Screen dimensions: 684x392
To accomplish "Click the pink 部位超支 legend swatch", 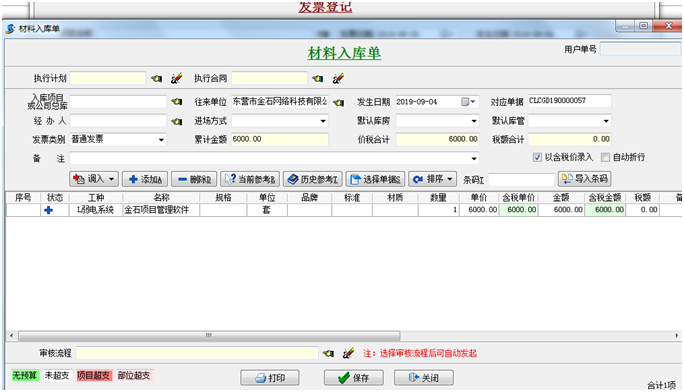I will tap(134, 375).
